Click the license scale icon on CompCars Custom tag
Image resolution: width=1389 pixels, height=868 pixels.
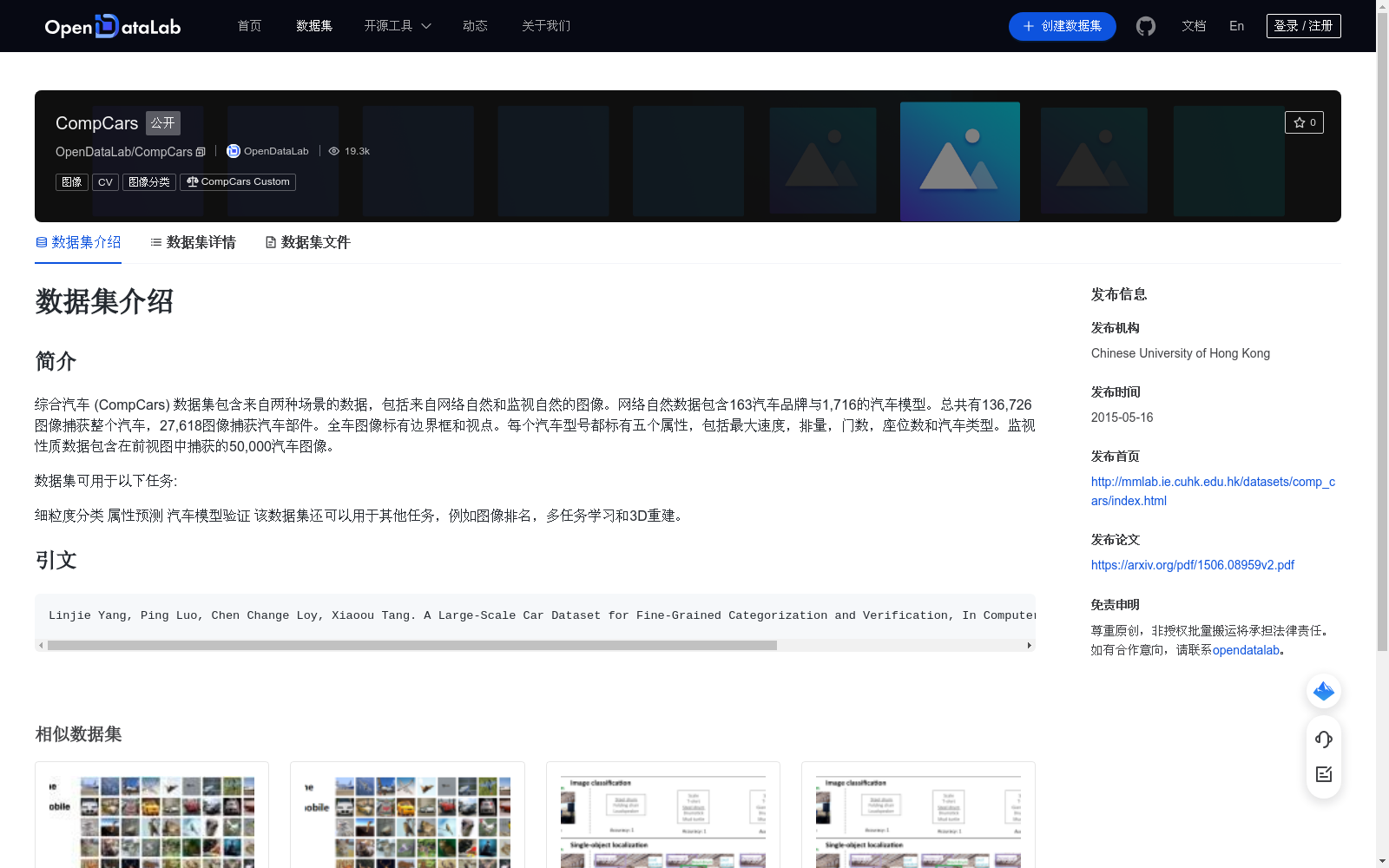click(x=192, y=182)
